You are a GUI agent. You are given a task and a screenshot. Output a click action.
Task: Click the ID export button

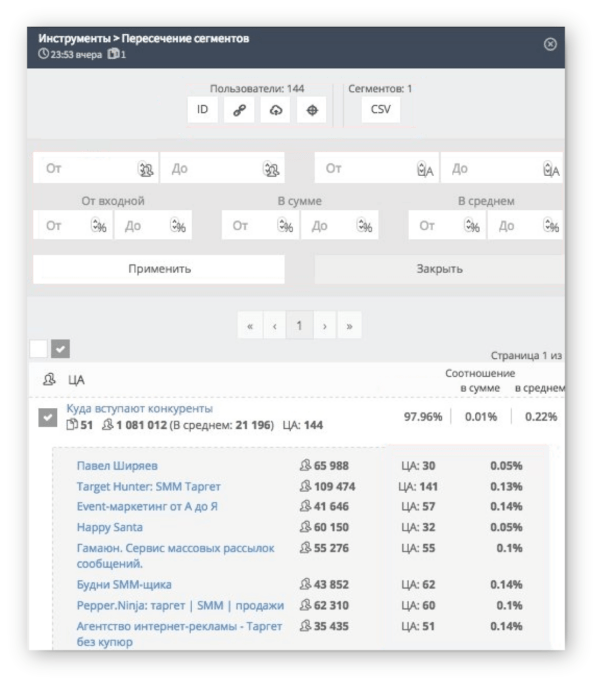coord(202,110)
